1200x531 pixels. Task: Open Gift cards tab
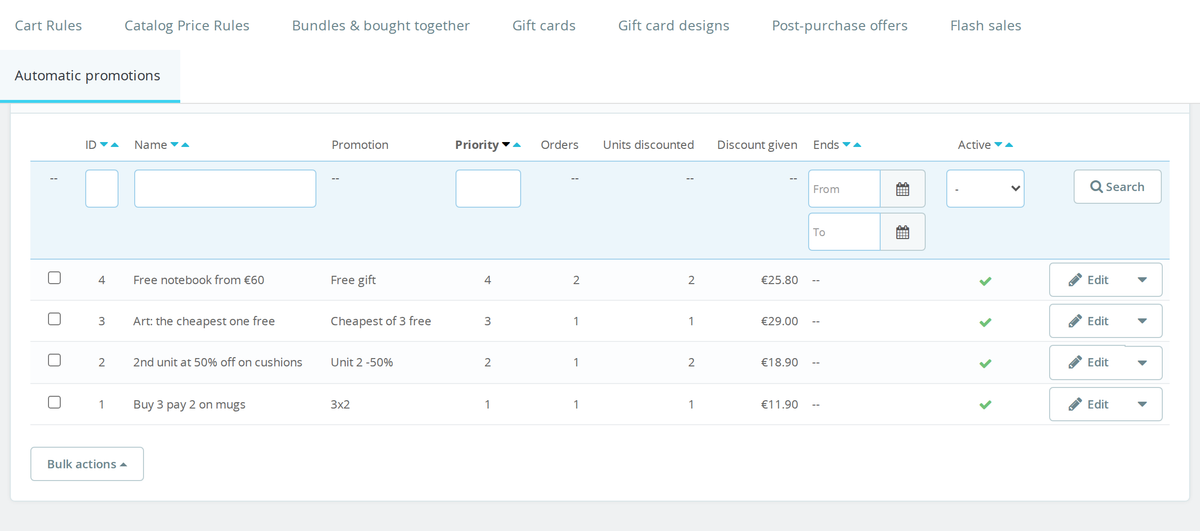click(x=544, y=25)
